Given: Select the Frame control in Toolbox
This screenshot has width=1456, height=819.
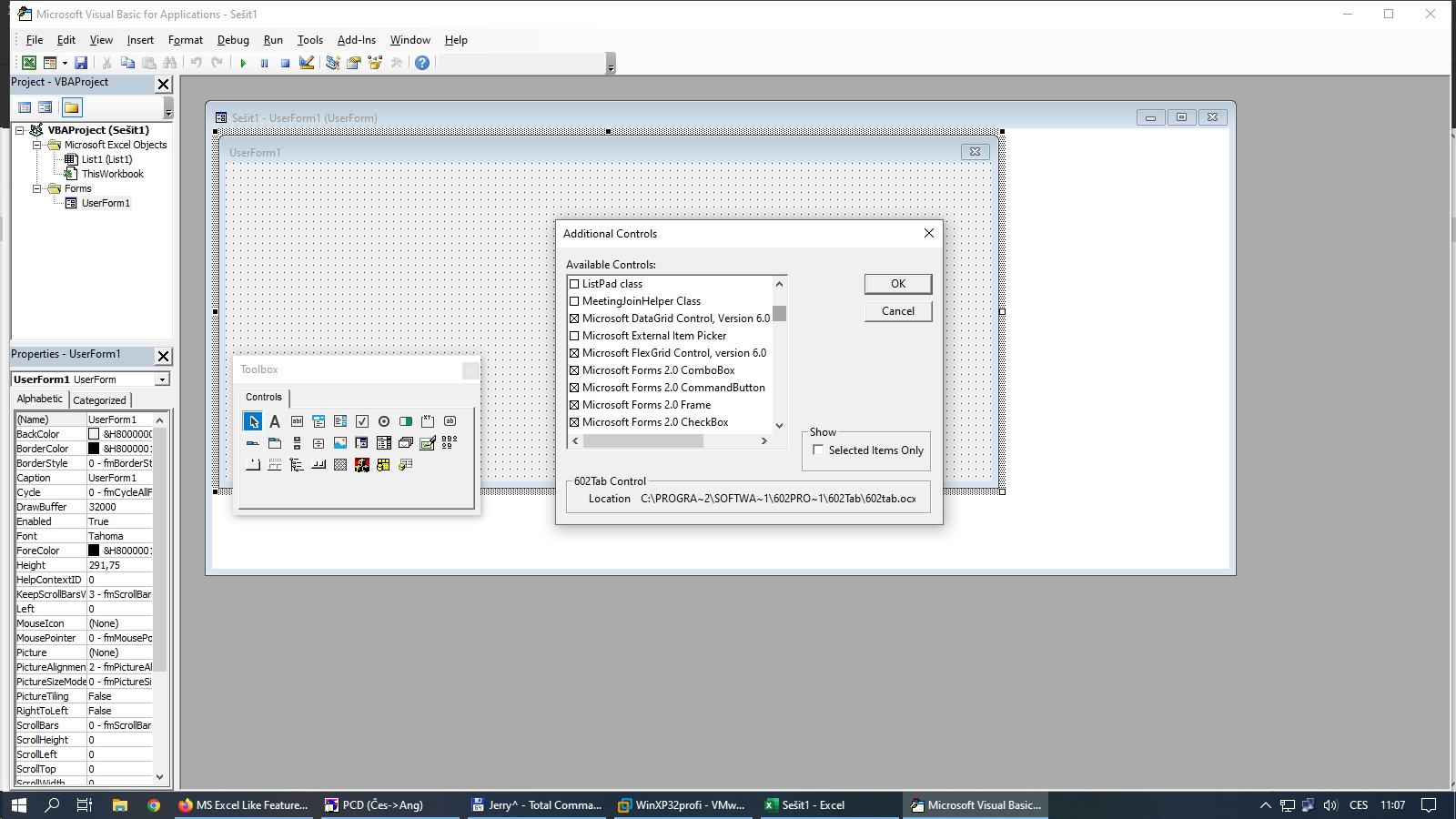Looking at the screenshot, I should coord(428,421).
